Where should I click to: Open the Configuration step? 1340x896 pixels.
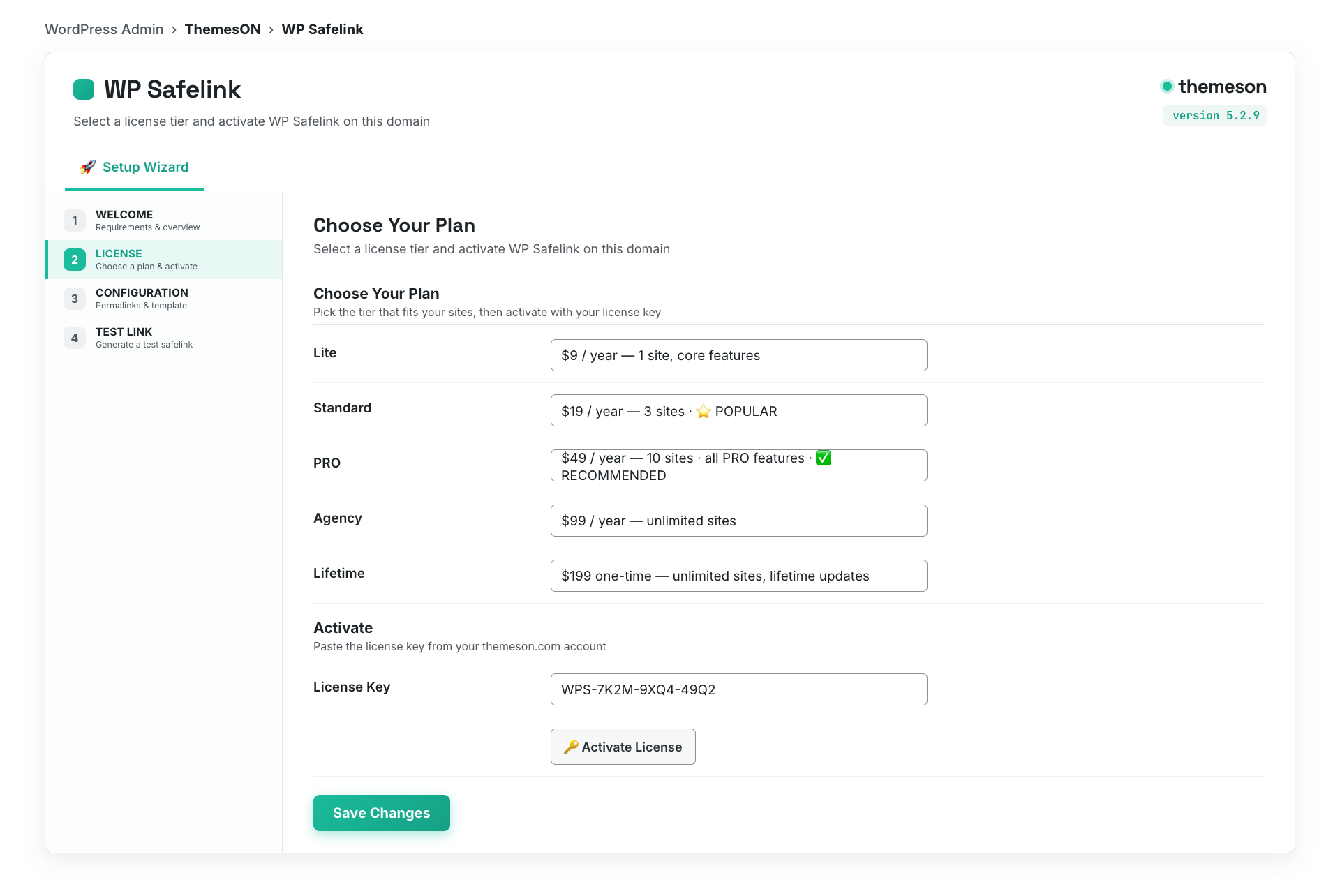(164, 299)
